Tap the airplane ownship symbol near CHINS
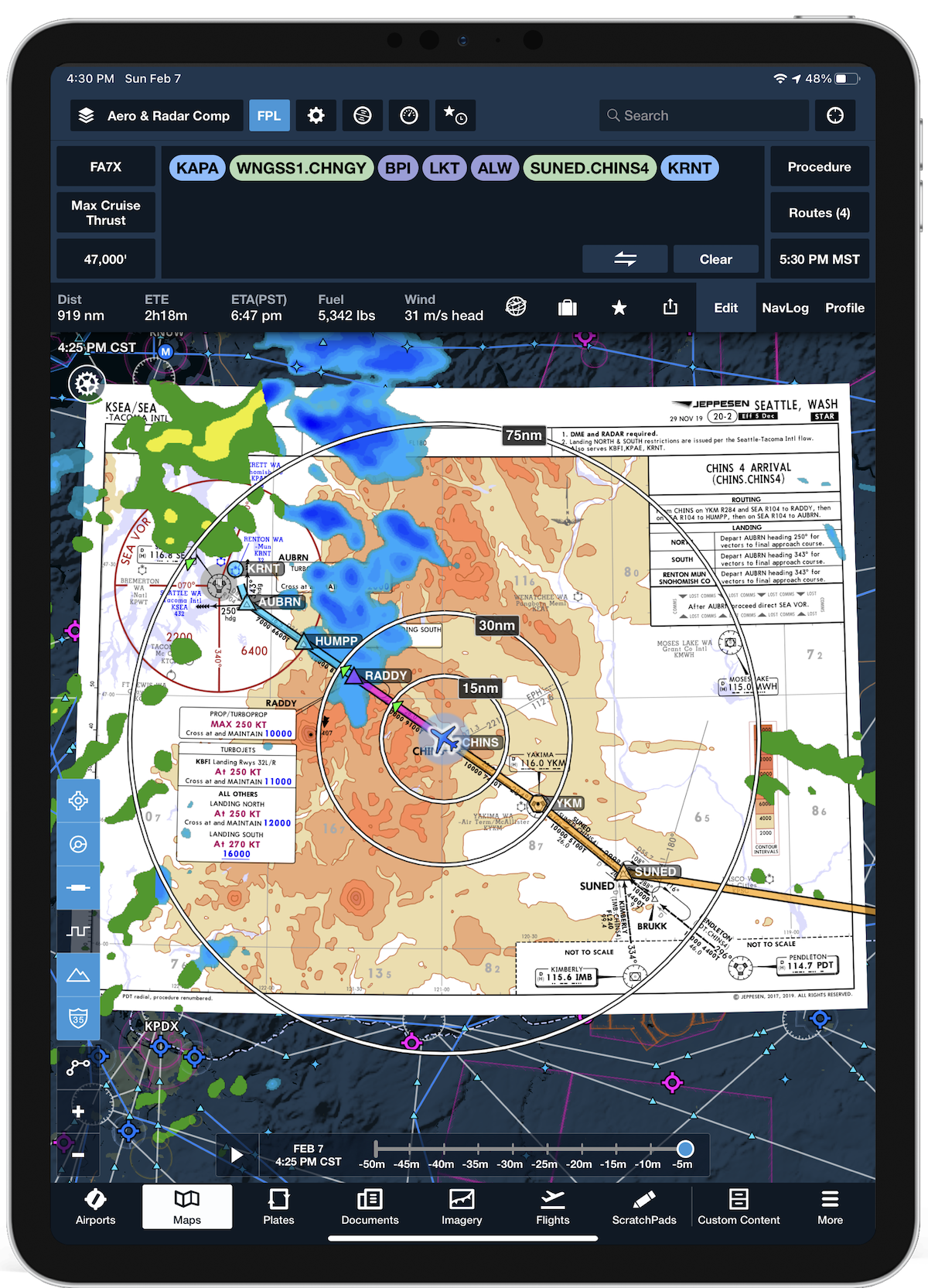Image resolution: width=928 pixels, height=1288 pixels. [x=443, y=739]
